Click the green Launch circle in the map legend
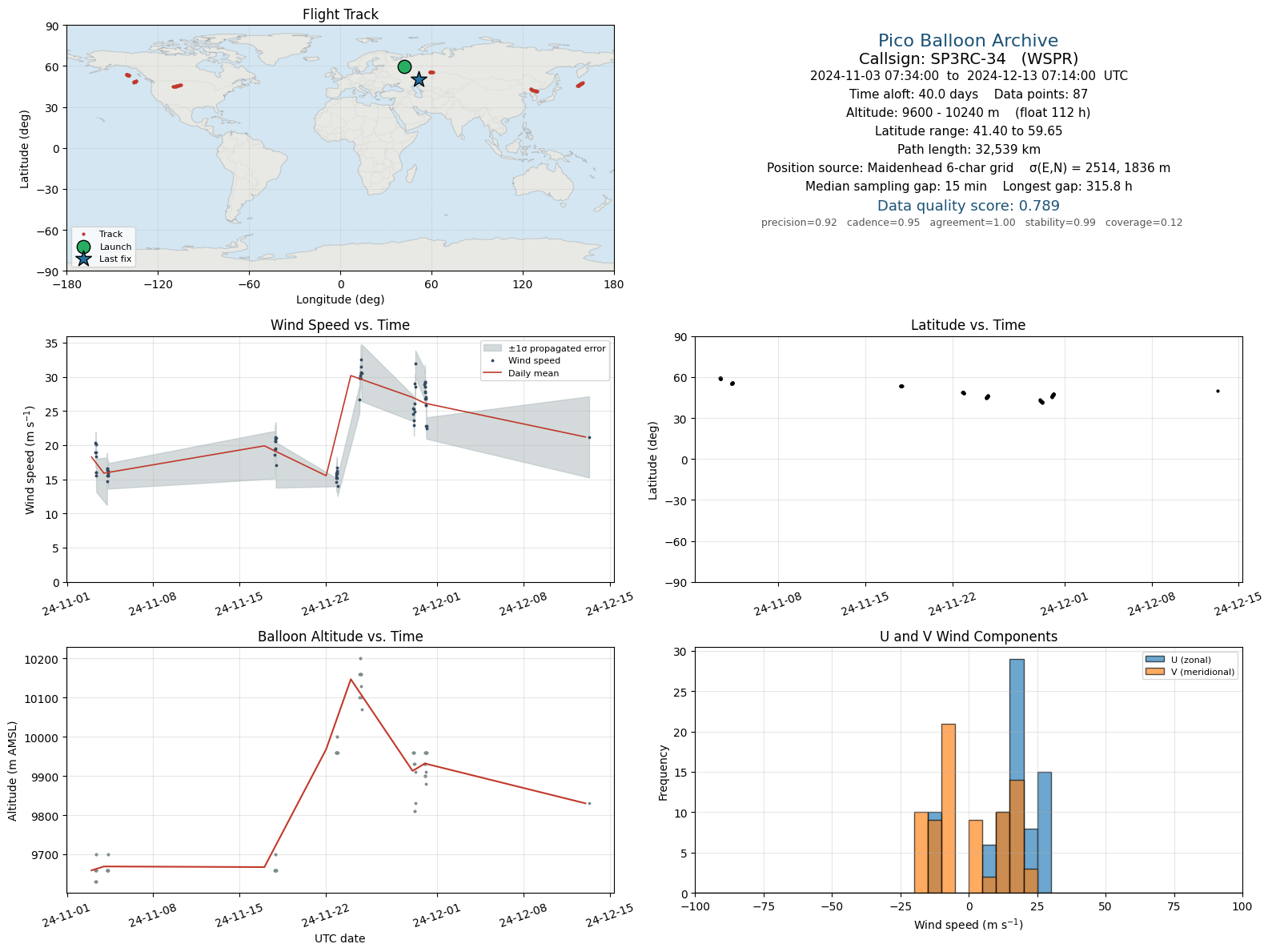Image resolution: width=1272 pixels, height=952 pixels. (83, 247)
